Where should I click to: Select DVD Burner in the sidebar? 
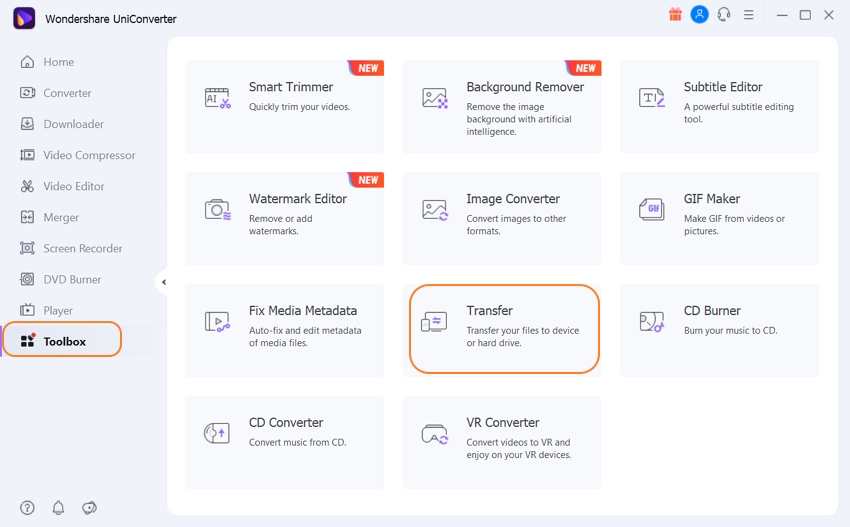click(72, 279)
